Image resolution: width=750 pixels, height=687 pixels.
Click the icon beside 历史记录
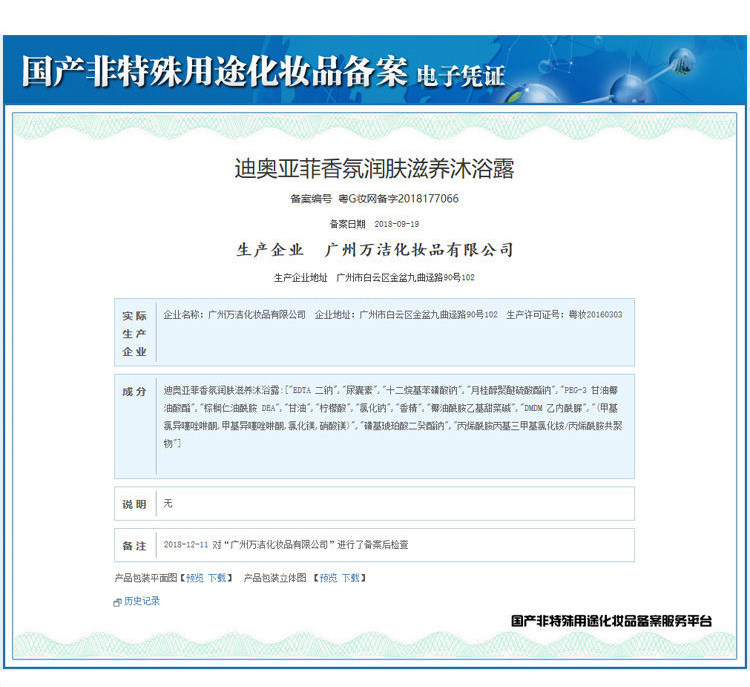coord(117,602)
